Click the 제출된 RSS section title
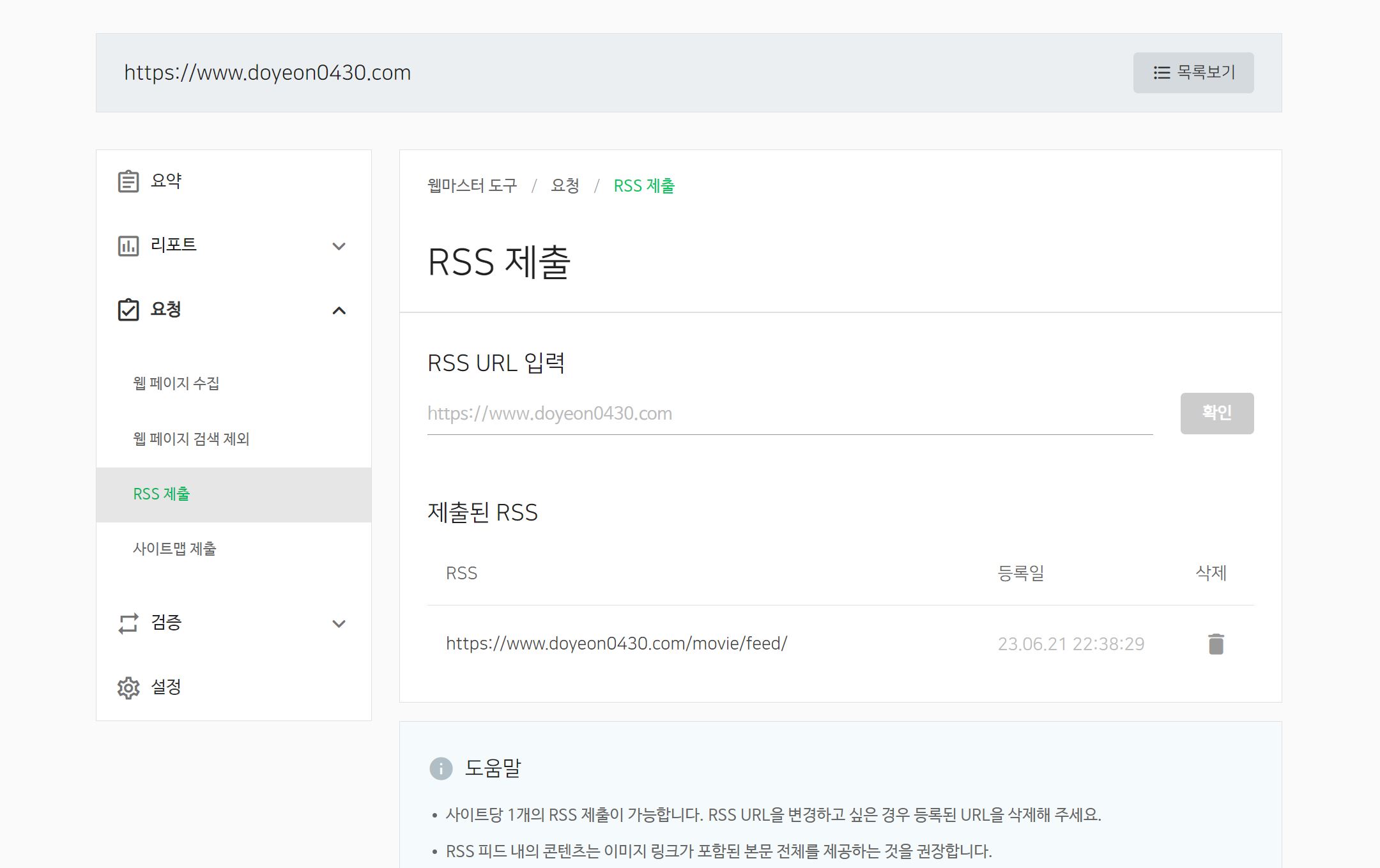This screenshot has width=1380, height=868. [482, 512]
